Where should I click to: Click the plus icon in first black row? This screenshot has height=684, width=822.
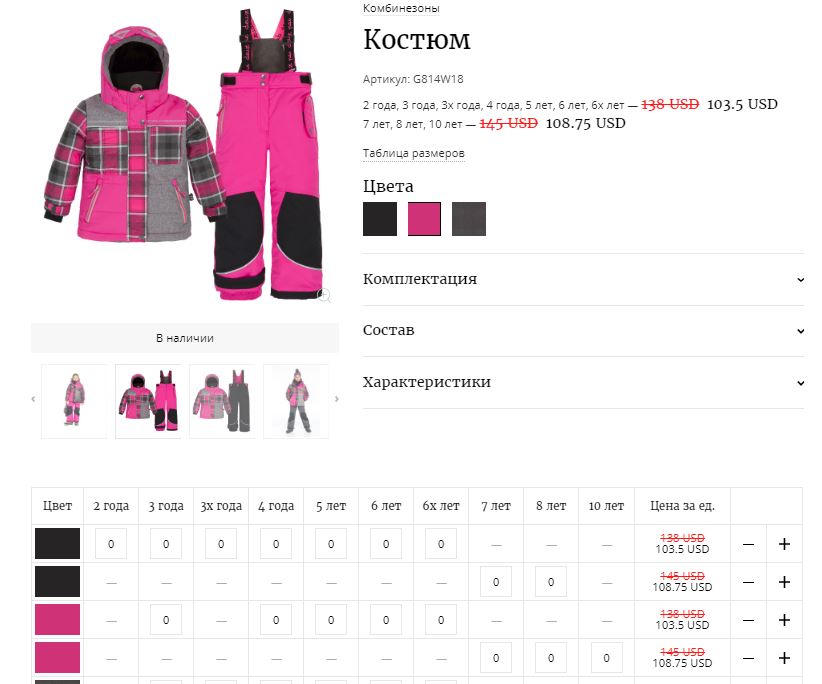(784, 544)
